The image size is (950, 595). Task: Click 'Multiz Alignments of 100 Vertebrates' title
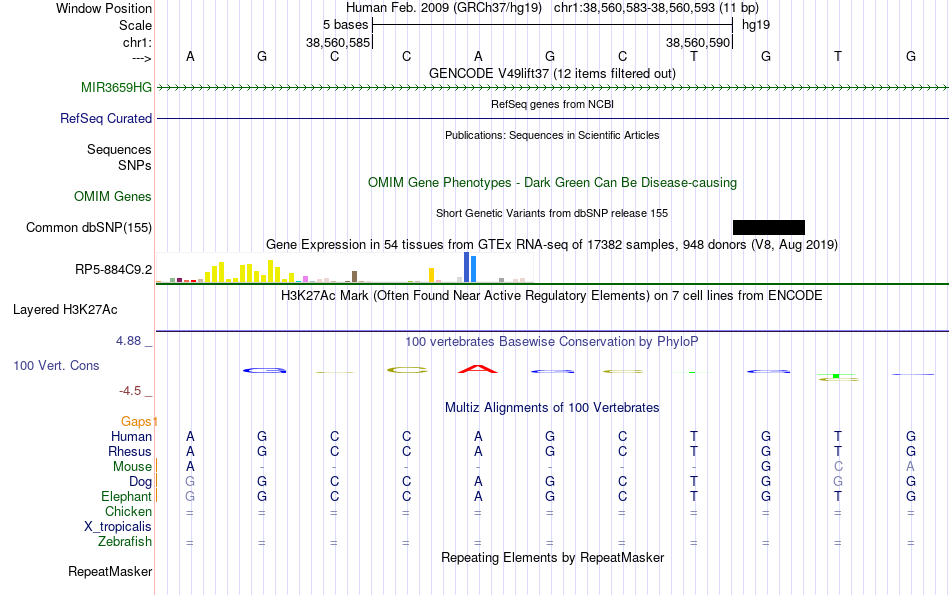pos(552,408)
